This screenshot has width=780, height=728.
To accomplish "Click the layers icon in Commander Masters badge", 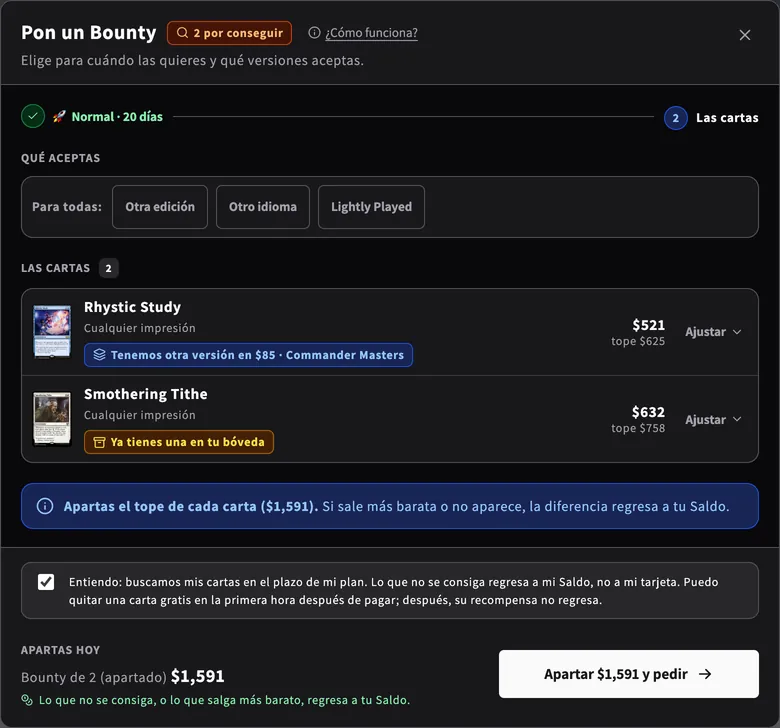I will click(99, 355).
